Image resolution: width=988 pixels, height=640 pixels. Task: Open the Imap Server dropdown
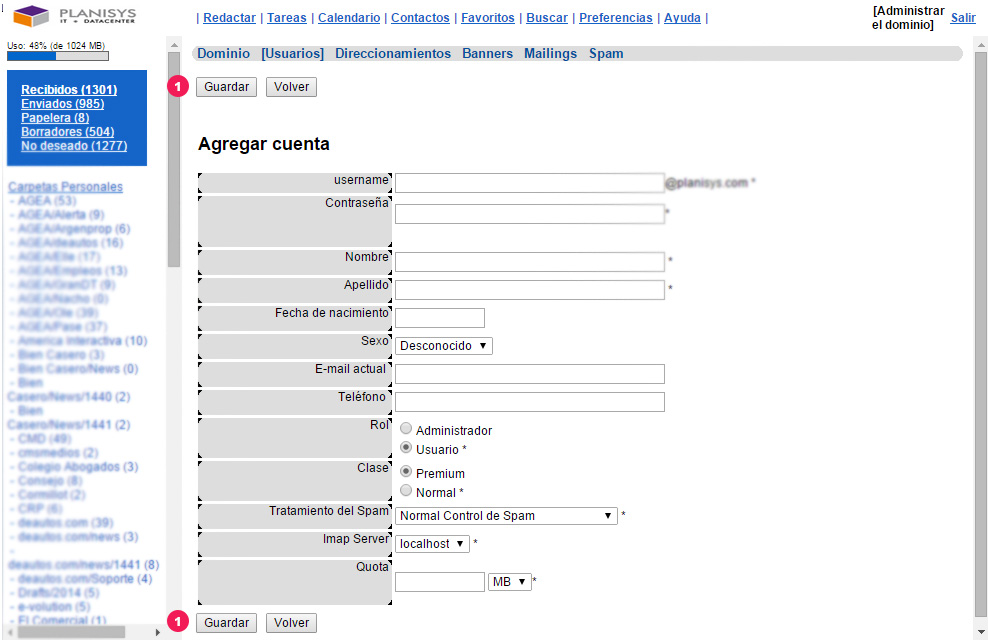[432, 544]
